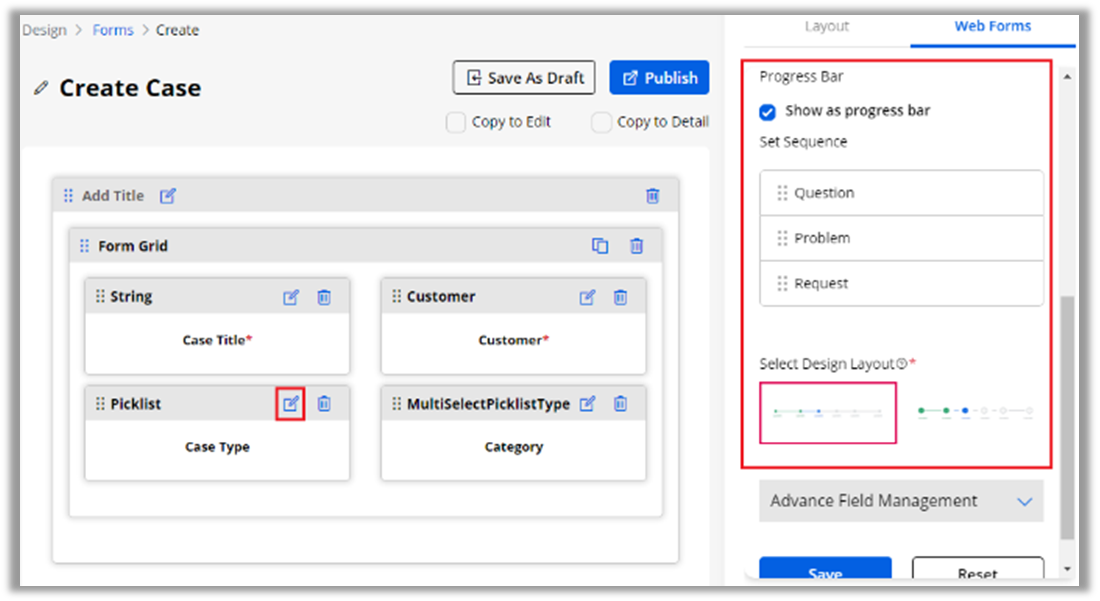Image resolution: width=1100 pixels, height=601 pixels.
Task: Delete the Add Title section
Action: click(653, 196)
